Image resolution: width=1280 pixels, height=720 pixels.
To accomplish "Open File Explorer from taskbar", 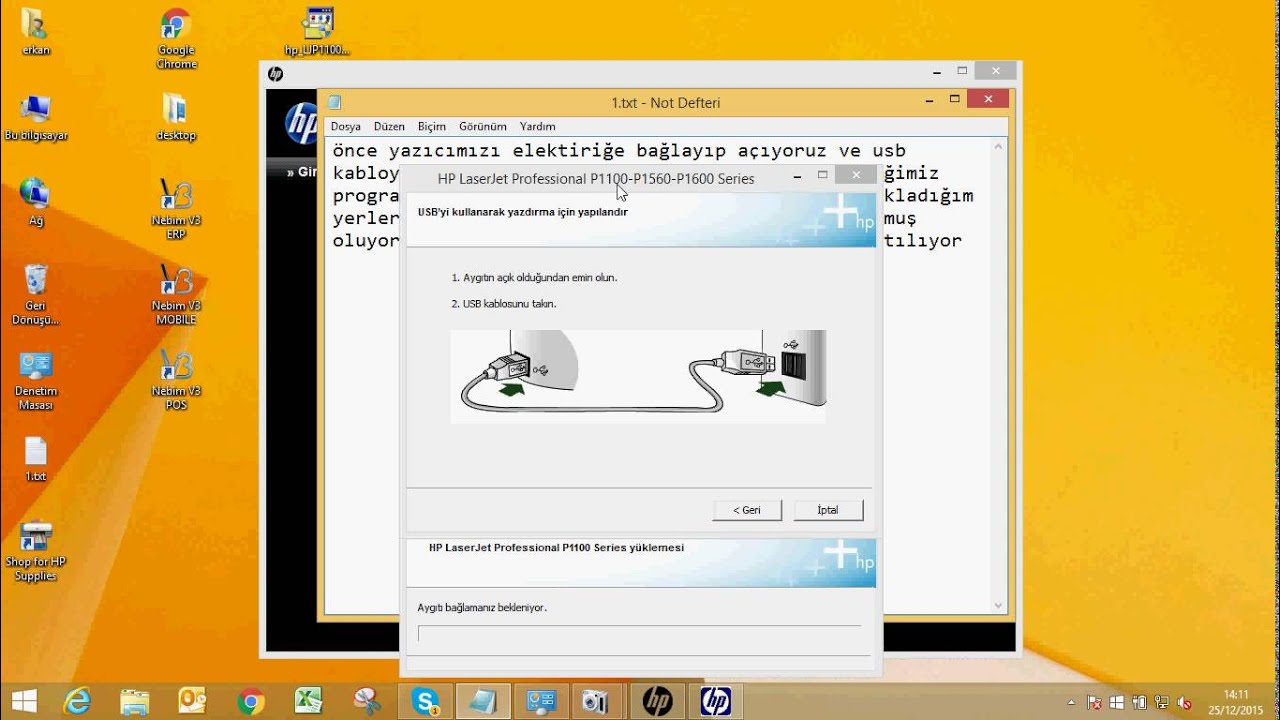I will [134, 701].
